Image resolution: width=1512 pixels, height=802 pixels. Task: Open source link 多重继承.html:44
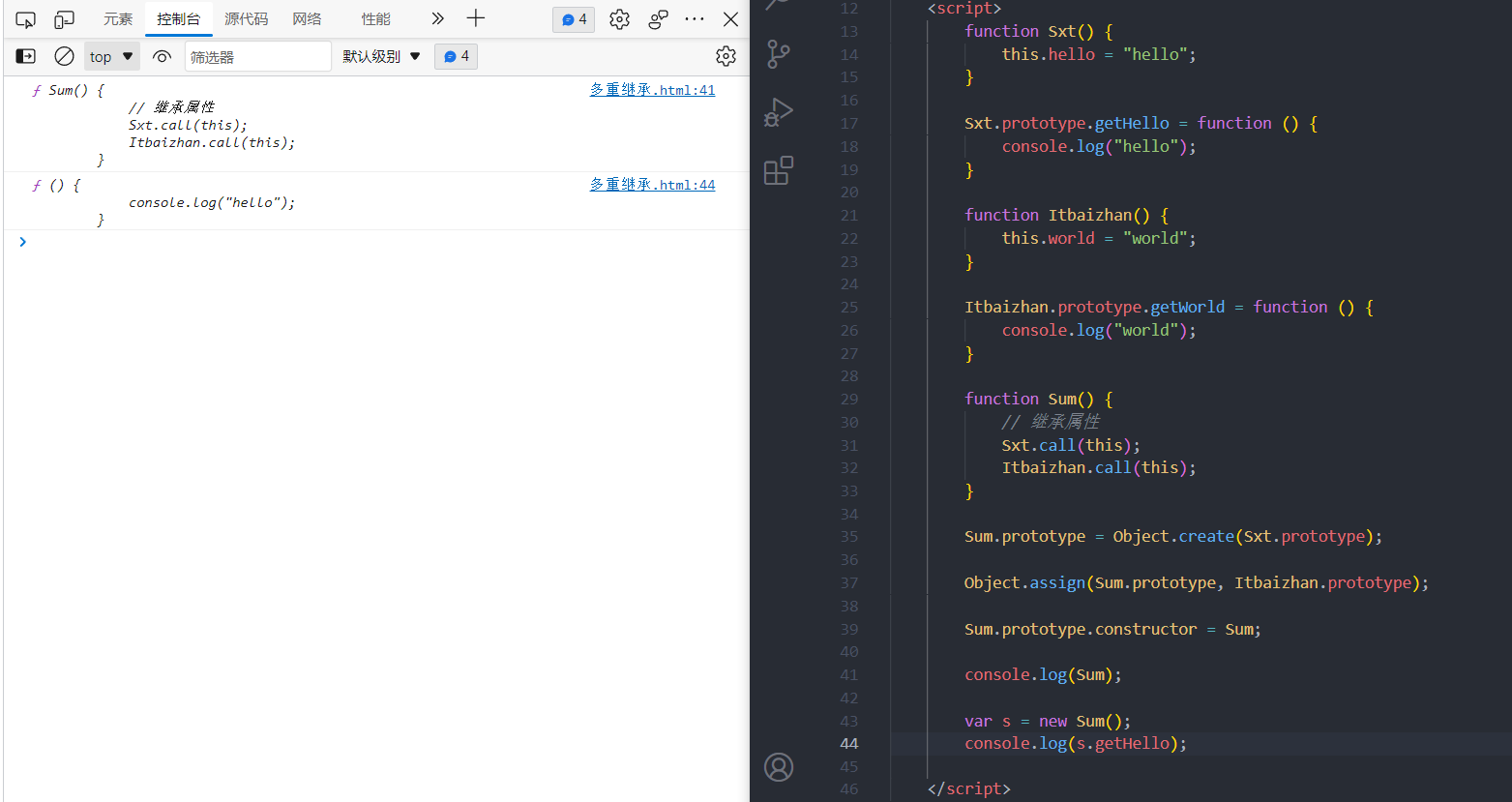(653, 185)
